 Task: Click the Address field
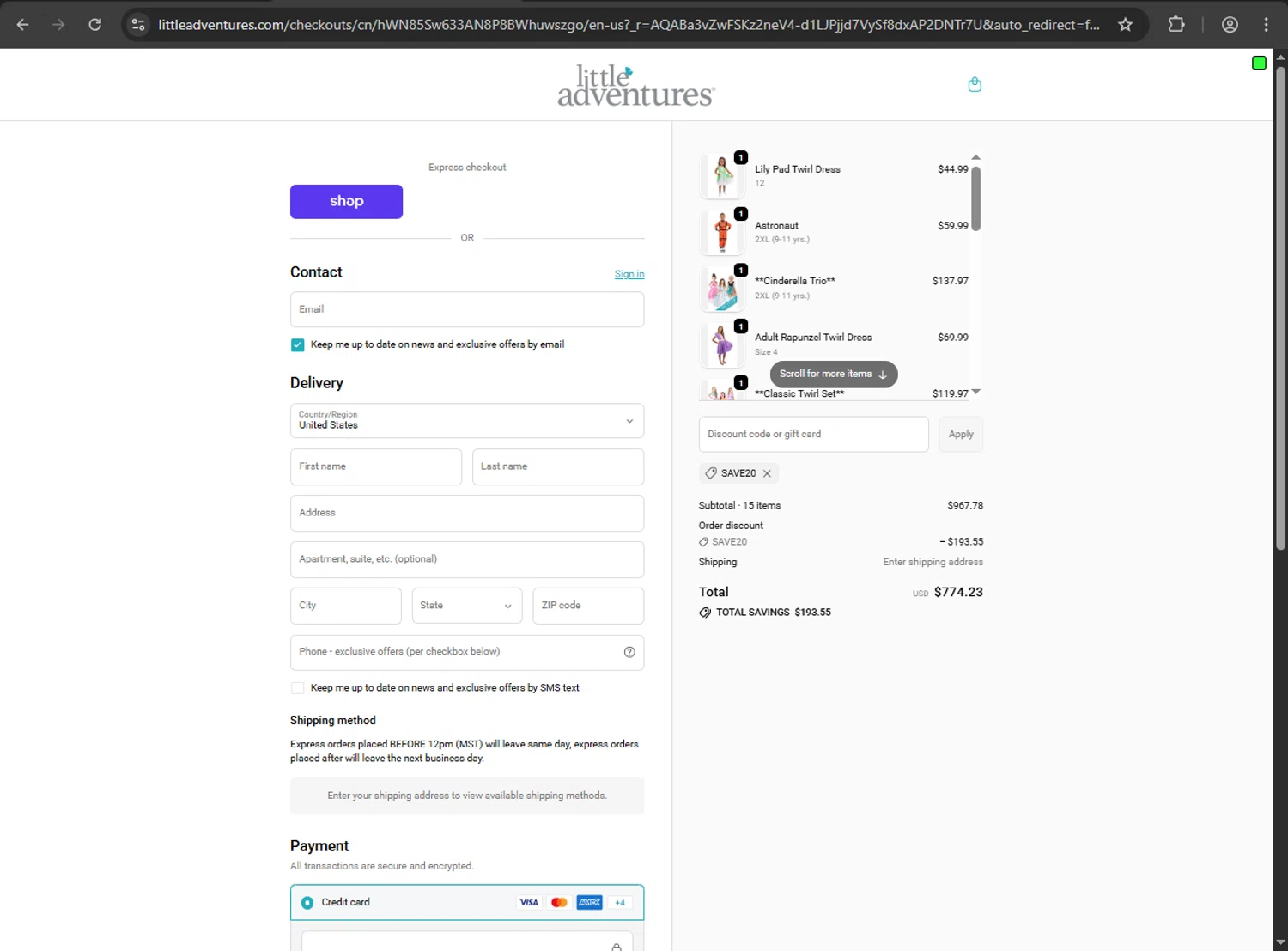tap(467, 513)
